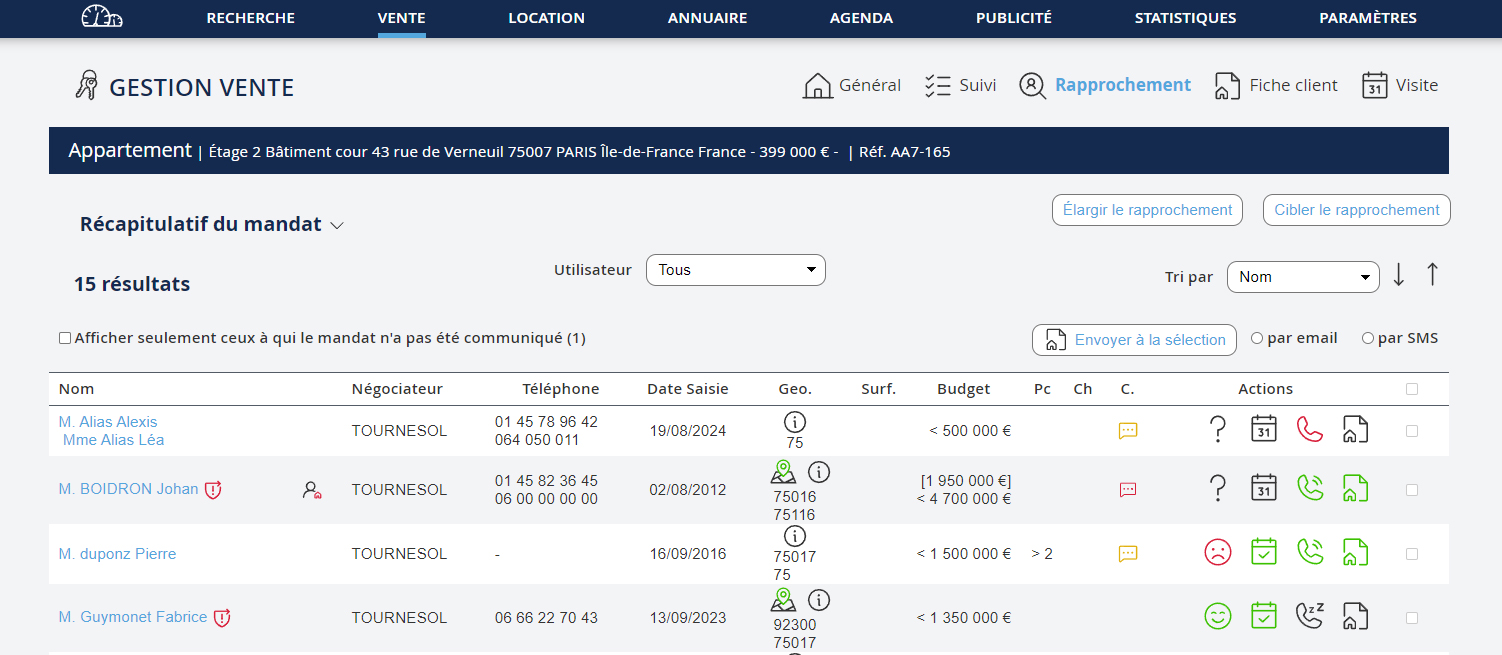Open the LOCATION menu
This screenshot has height=655, width=1502.
click(546, 18)
